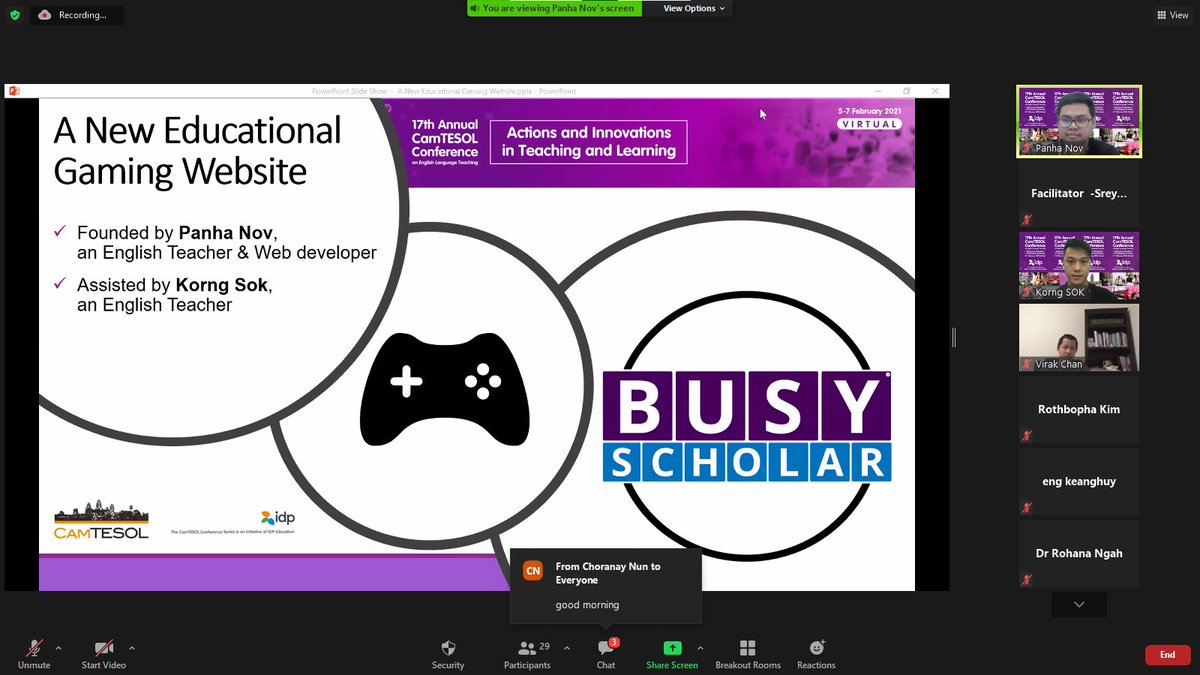Expand participants options arrow
This screenshot has height=675, width=1200.
click(x=566, y=648)
